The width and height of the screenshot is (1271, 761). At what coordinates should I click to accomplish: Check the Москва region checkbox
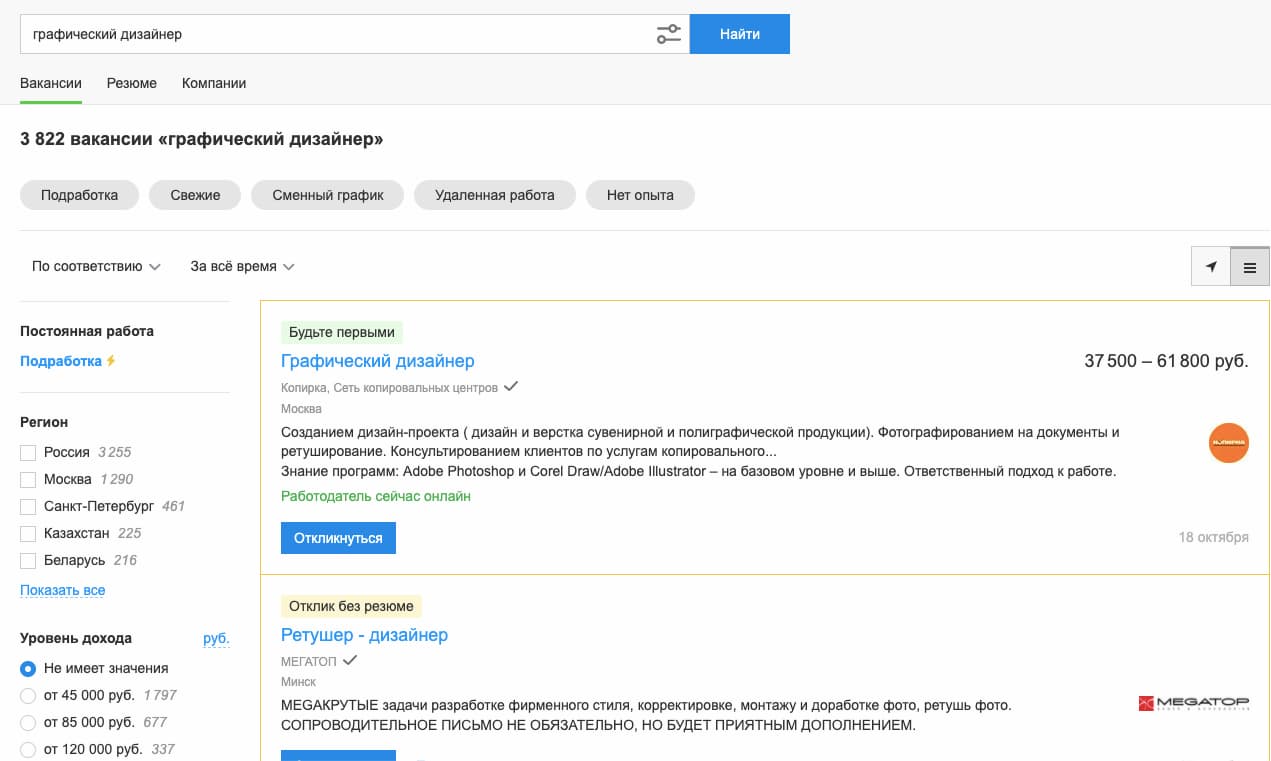[x=28, y=479]
